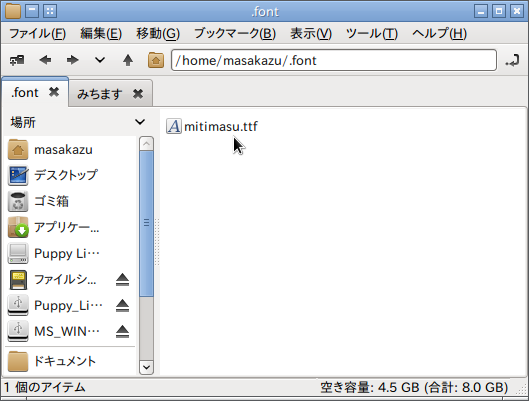Click the 1 個のアイテム status text
The image size is (529, 401).
(x=45, y=387)
